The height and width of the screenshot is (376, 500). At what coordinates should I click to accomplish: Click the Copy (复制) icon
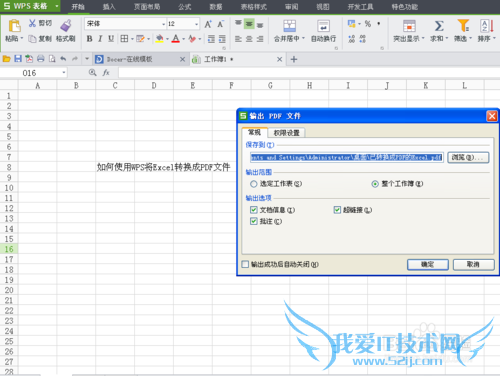point(32,39)
